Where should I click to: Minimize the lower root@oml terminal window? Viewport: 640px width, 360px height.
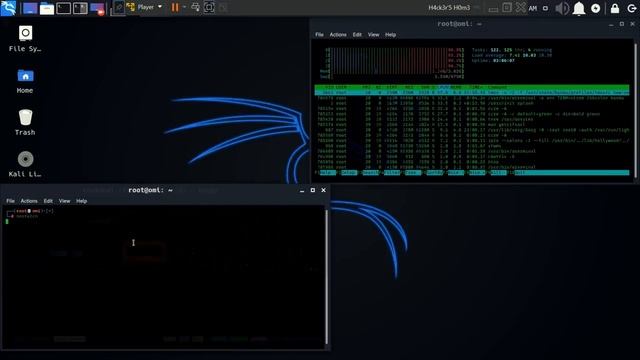tap(302, 190)
